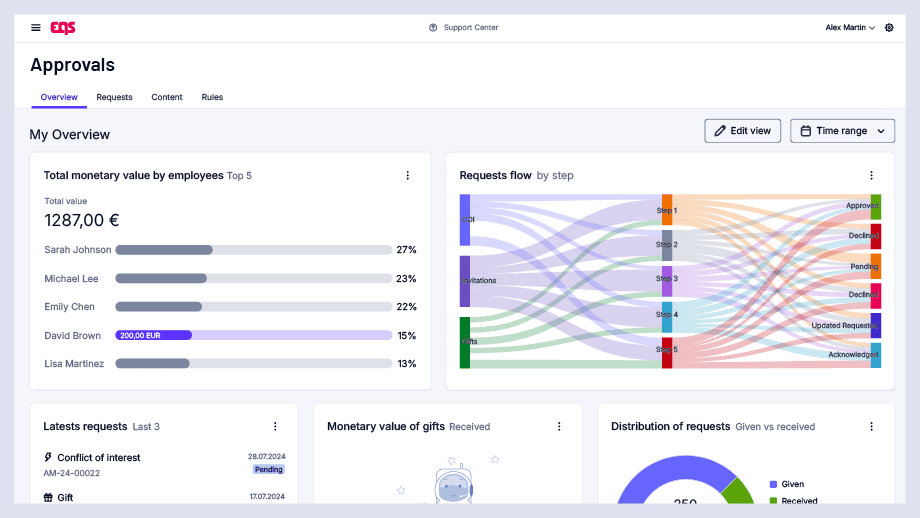The height and width of the screenshot is (518, 920).
Task: Open the hamburger navigation menu
Action: 36,28
